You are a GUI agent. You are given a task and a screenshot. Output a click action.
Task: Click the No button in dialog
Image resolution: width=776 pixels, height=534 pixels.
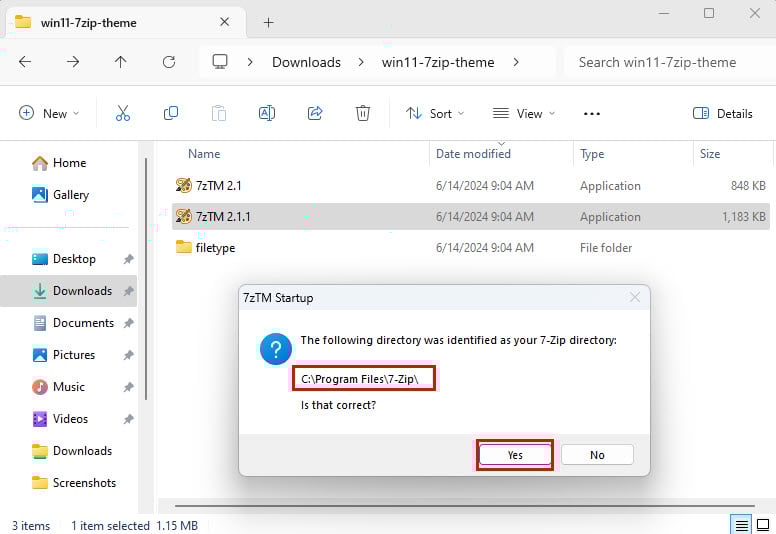click(x=597, y=455)
